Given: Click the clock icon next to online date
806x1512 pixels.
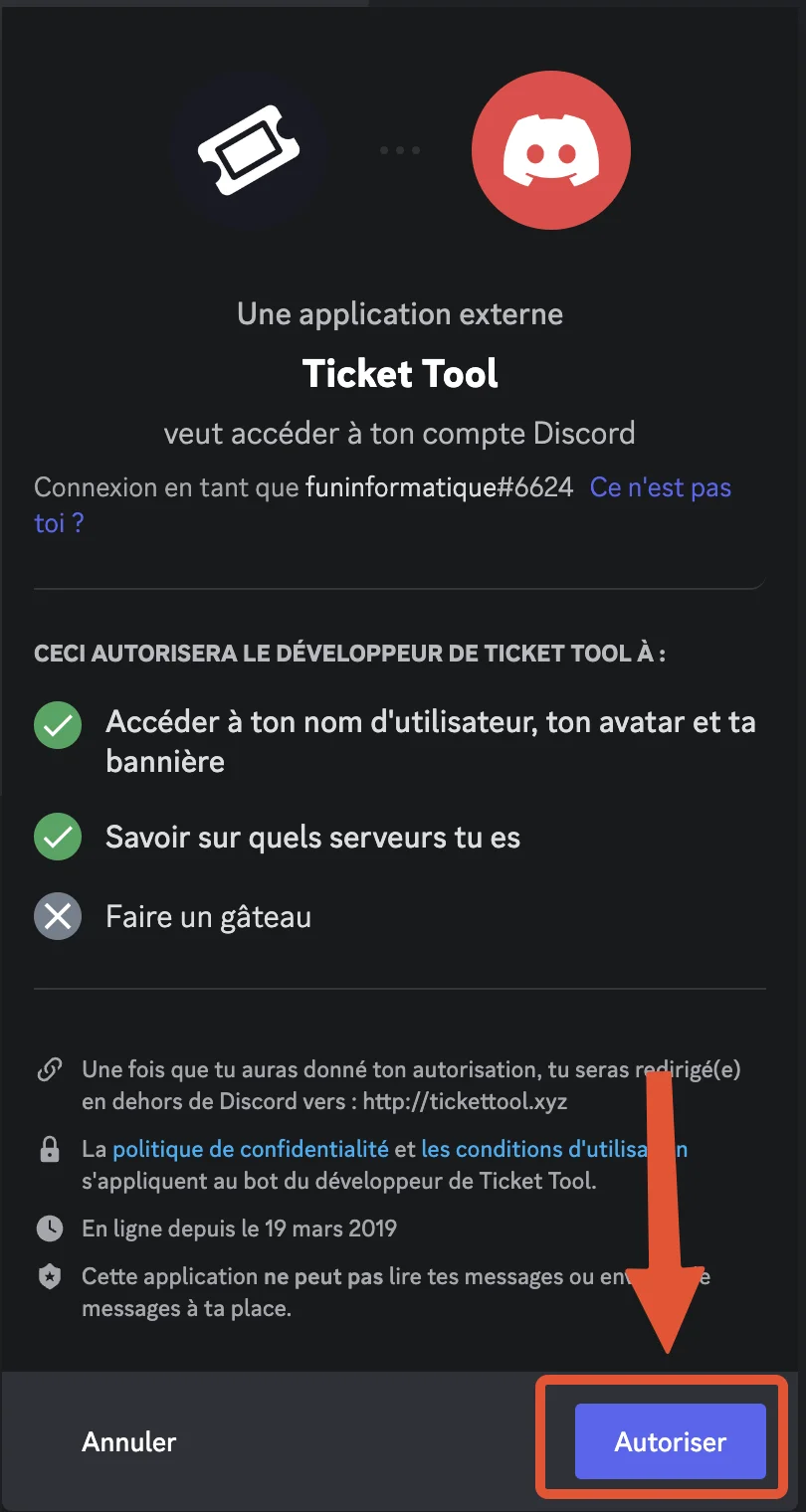Looking at the screenshot, I should (x=49, y=1228).
